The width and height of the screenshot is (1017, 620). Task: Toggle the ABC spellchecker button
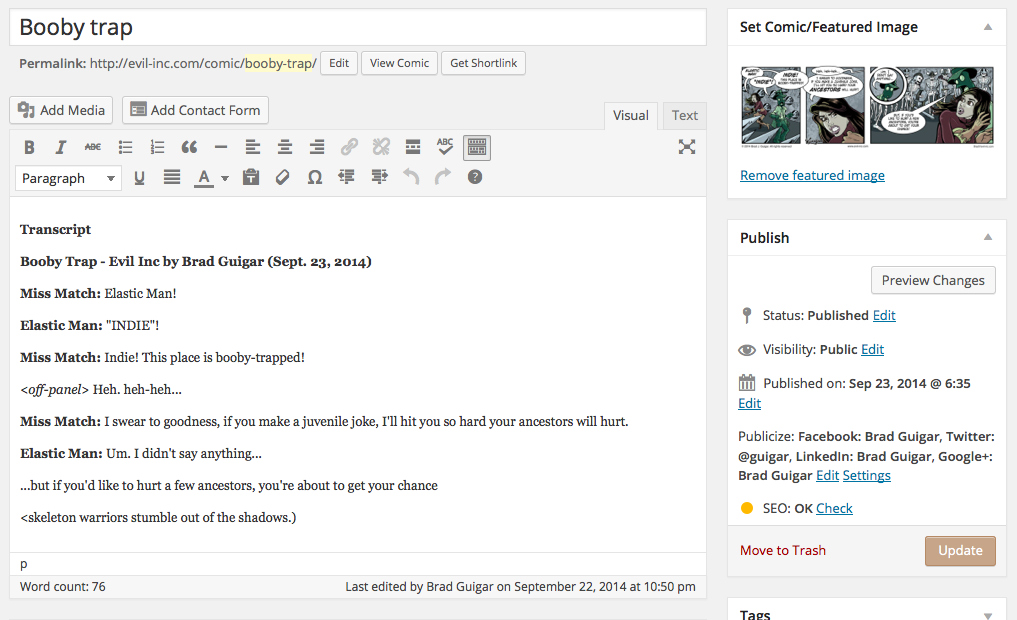tap(445, 147)
